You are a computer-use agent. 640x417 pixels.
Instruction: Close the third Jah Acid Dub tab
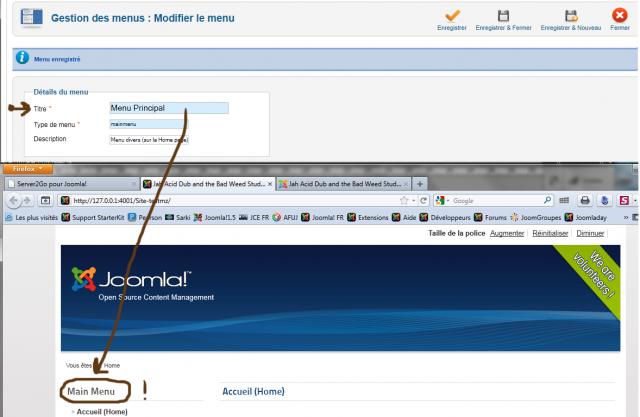[405, 184]
